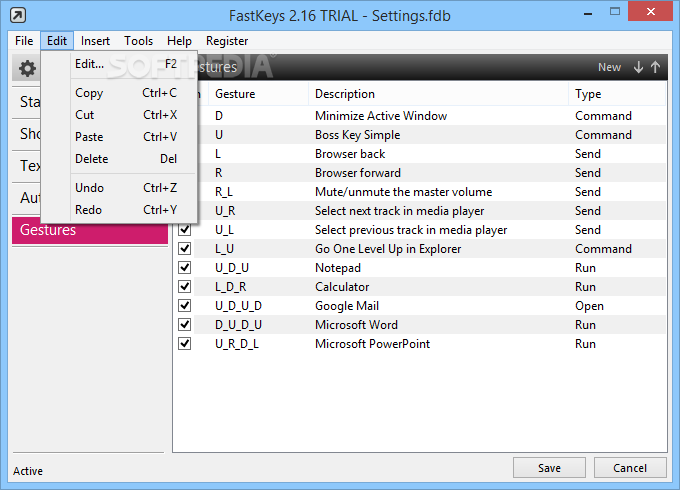Open the settings gear icon

(x=27, y=68)
